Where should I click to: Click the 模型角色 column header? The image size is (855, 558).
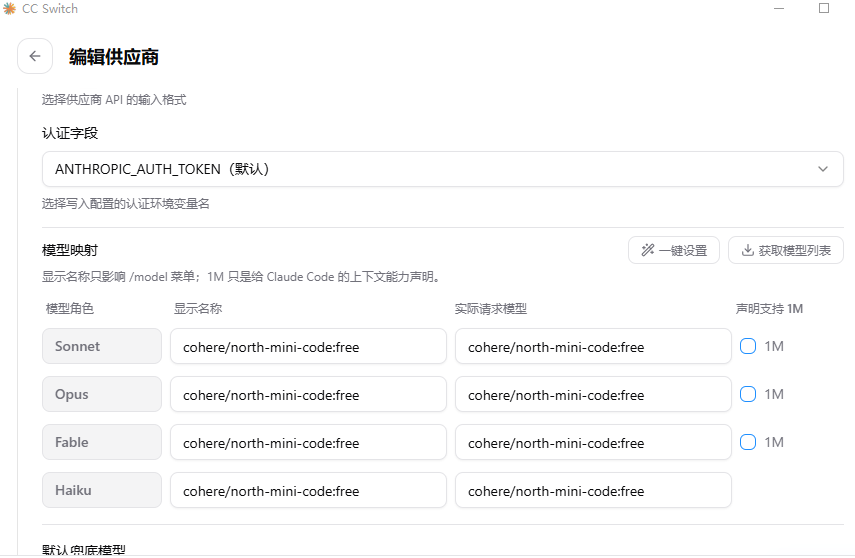click(x=70, y=309)
